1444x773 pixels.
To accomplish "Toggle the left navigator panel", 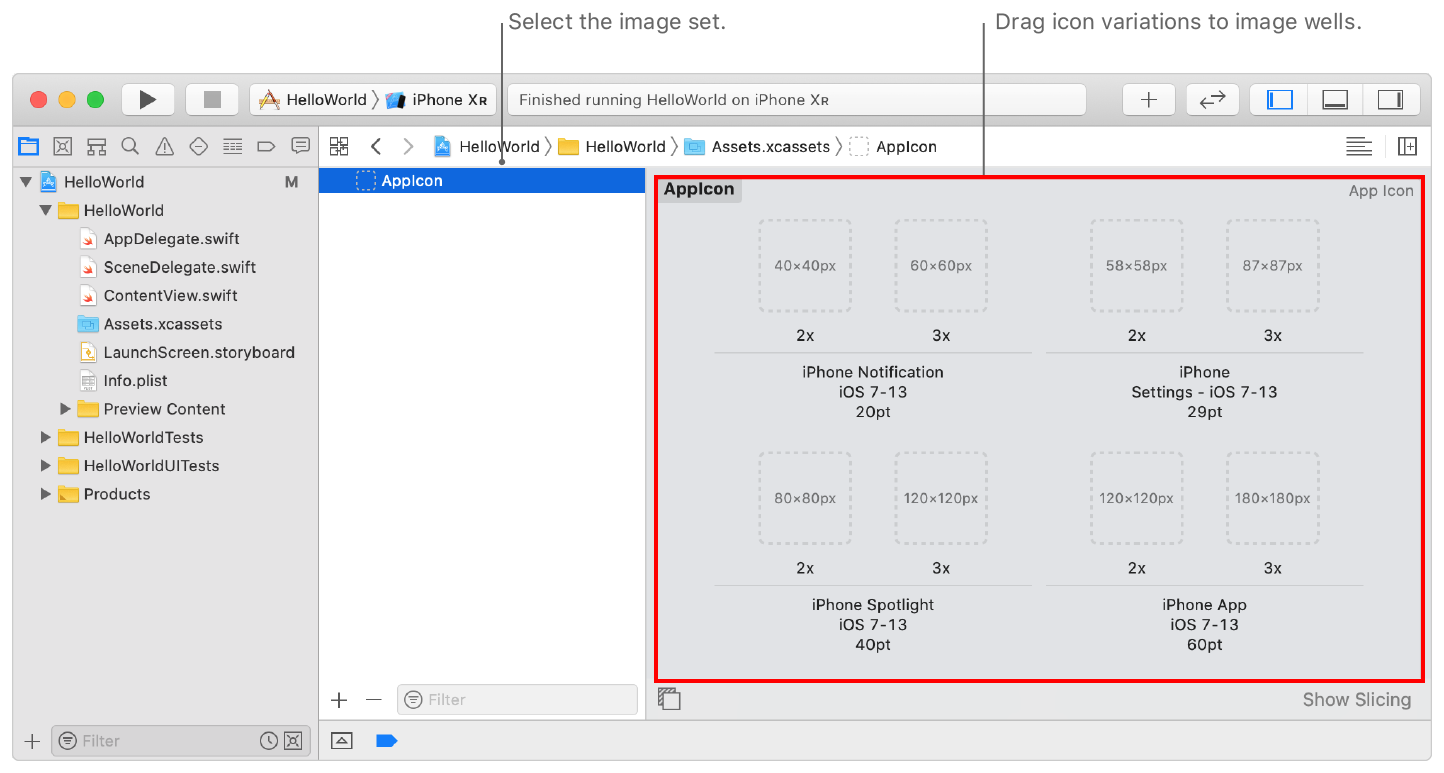I will (x=1280, y=100).
